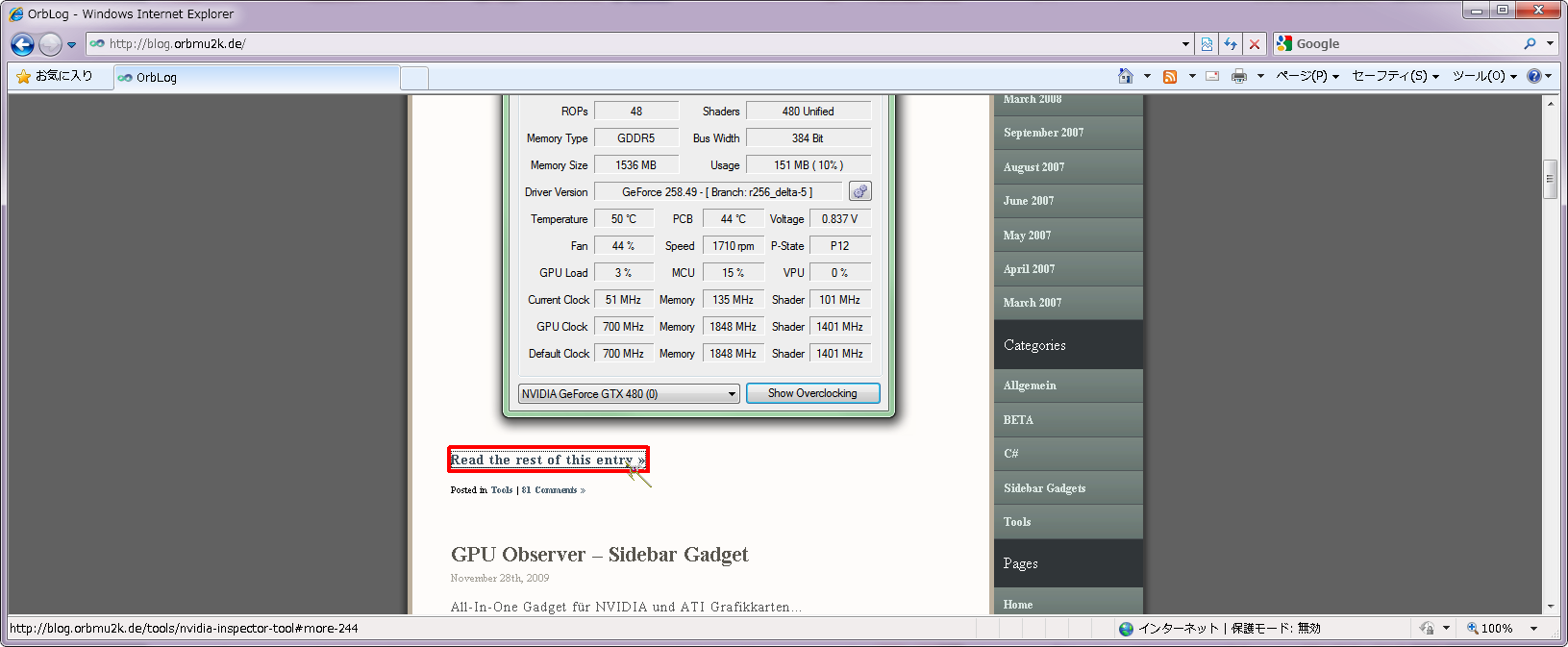Open the '81 Comments' link
Viewport: 1568px width, 647px height.
[554, 490]
